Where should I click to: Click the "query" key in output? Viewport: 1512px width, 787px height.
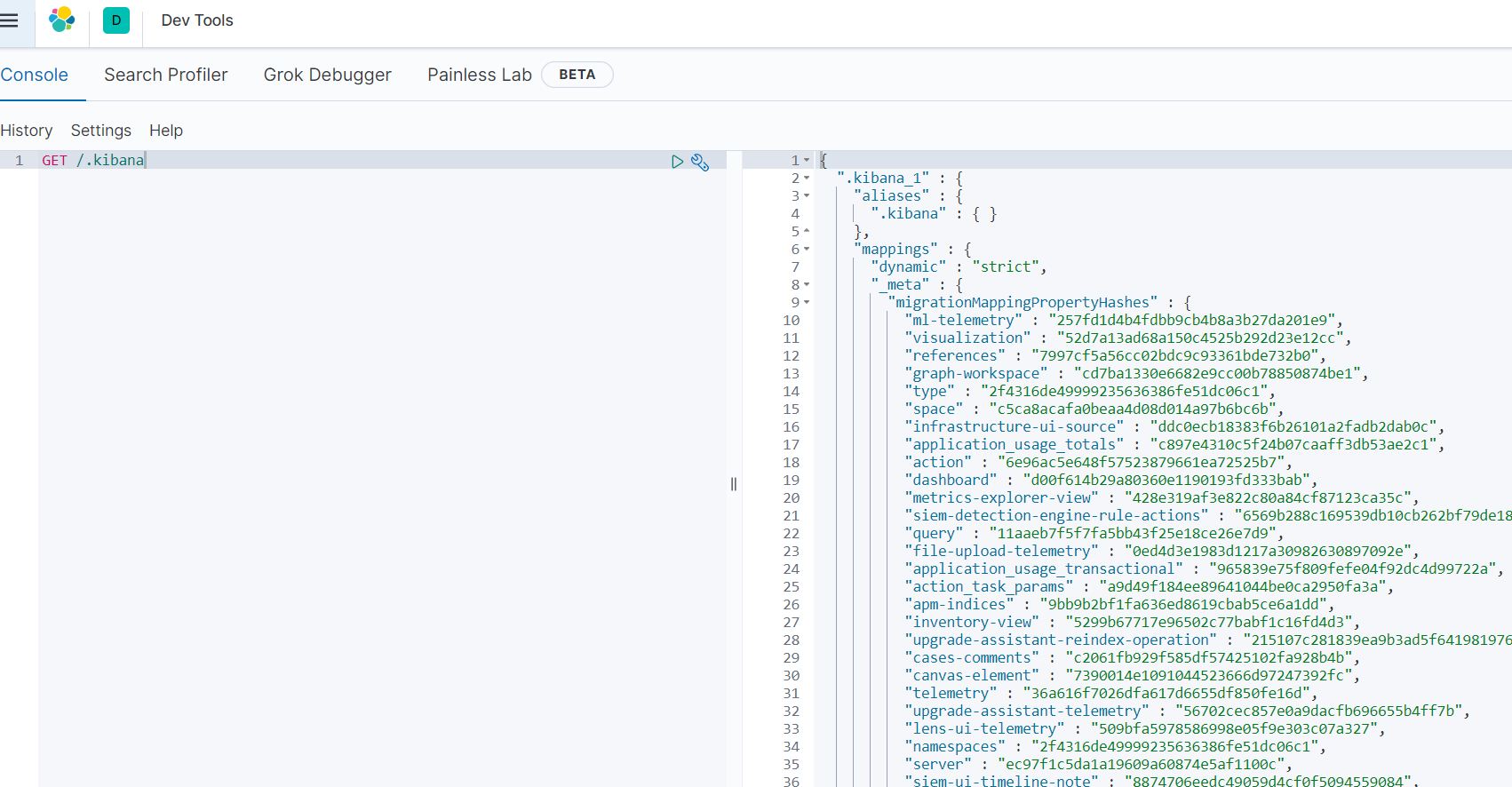935,533
